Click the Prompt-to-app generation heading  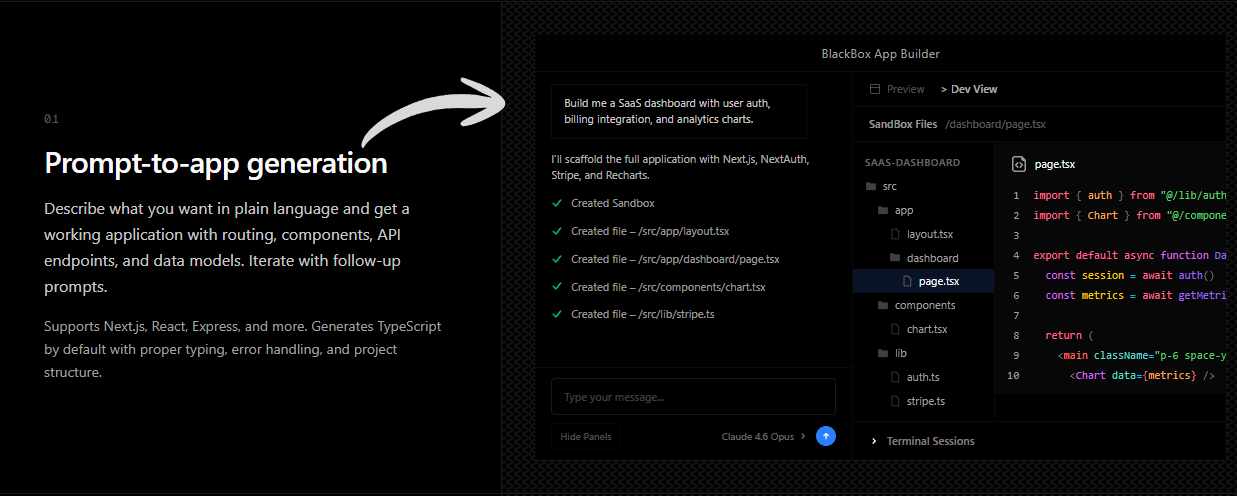[x=216, y=163]
